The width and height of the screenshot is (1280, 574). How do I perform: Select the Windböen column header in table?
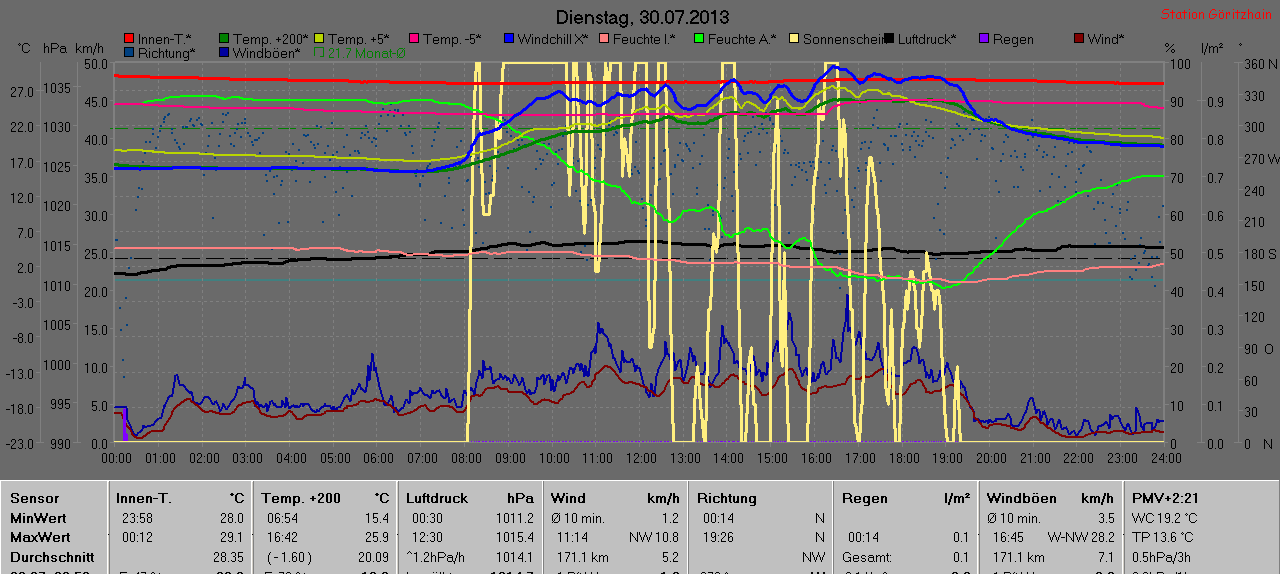[x=1015, y=498]
